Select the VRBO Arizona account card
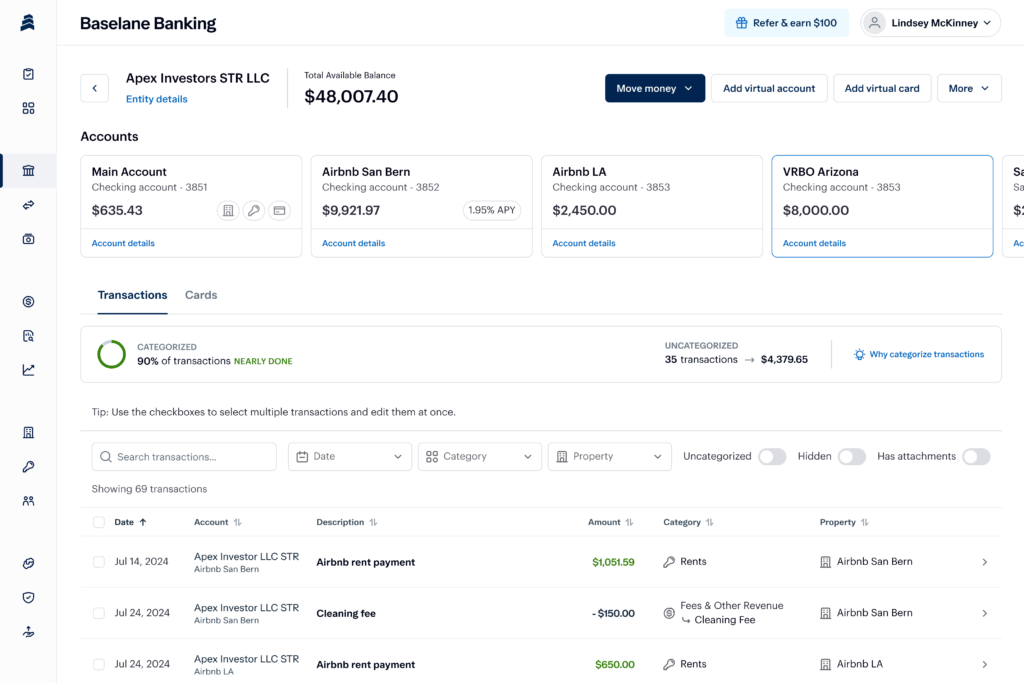 (x=882, y=206)
